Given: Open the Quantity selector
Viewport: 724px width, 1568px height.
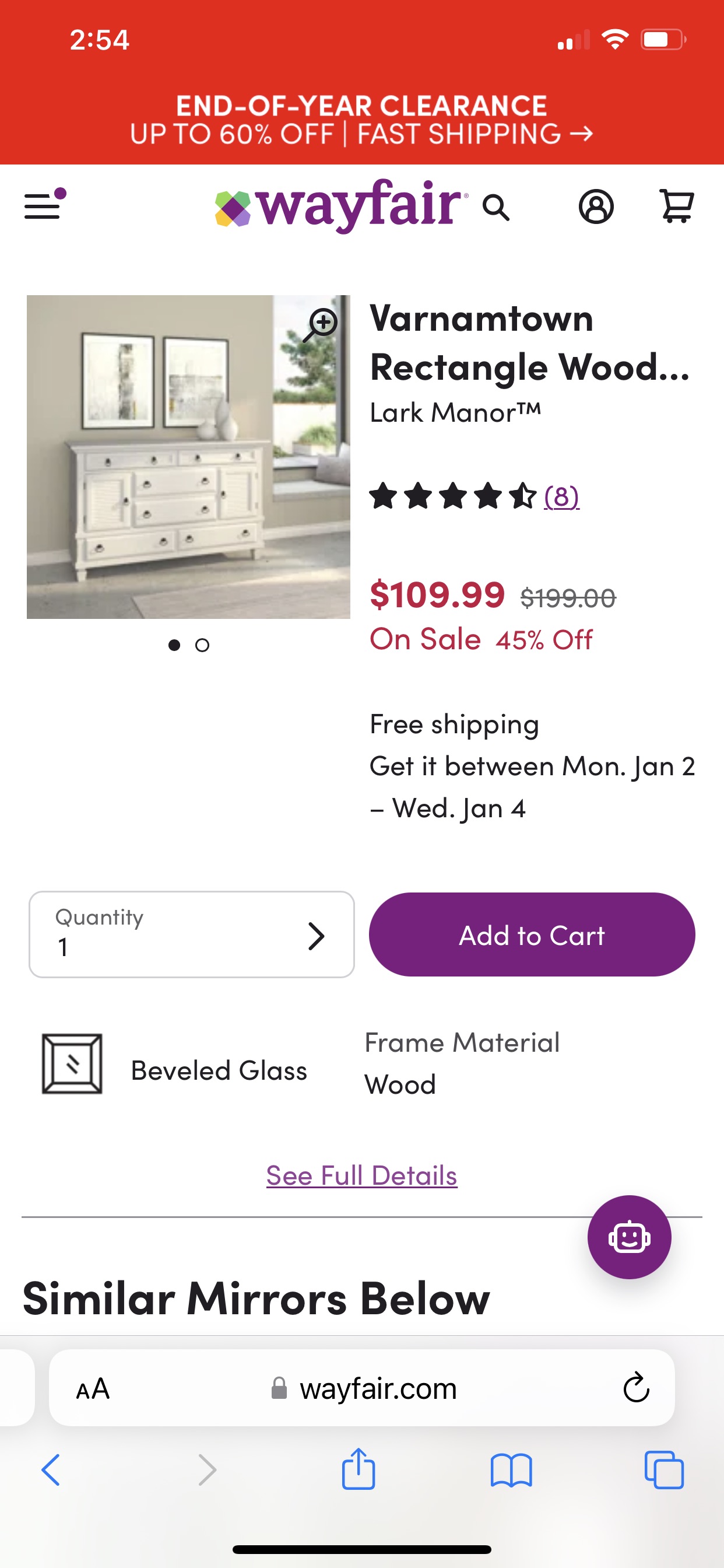Looking at the screenshot, I should tap(192, 935).
